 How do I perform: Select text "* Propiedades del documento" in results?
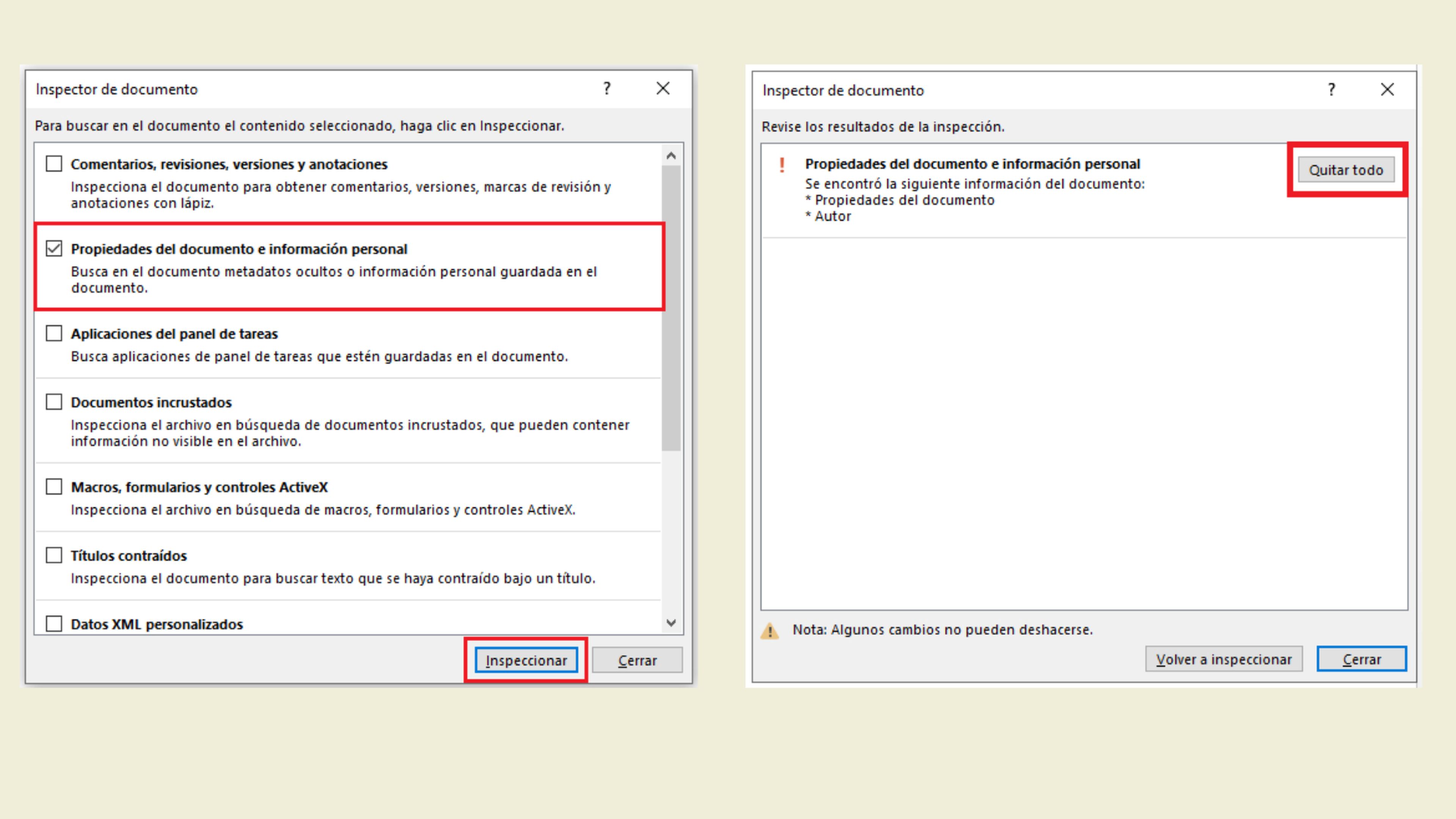[900, 200]
